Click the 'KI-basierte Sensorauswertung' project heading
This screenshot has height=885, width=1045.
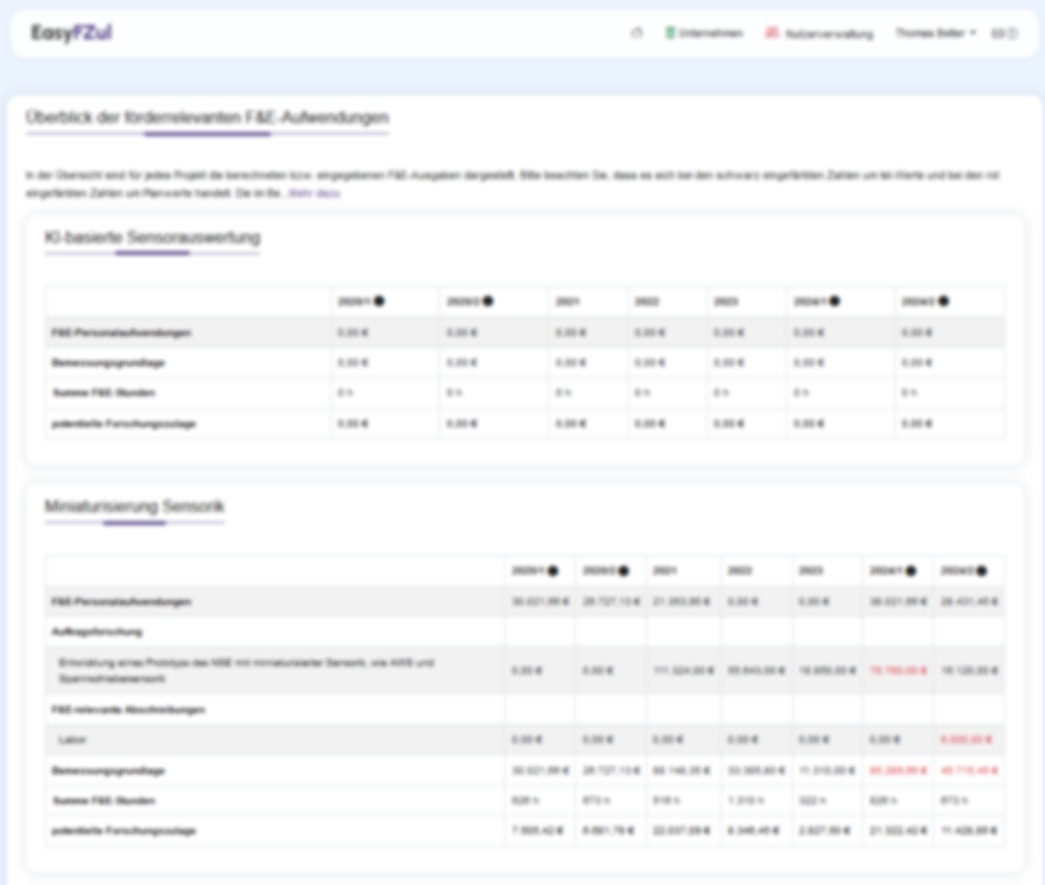[x=152, y=238]
